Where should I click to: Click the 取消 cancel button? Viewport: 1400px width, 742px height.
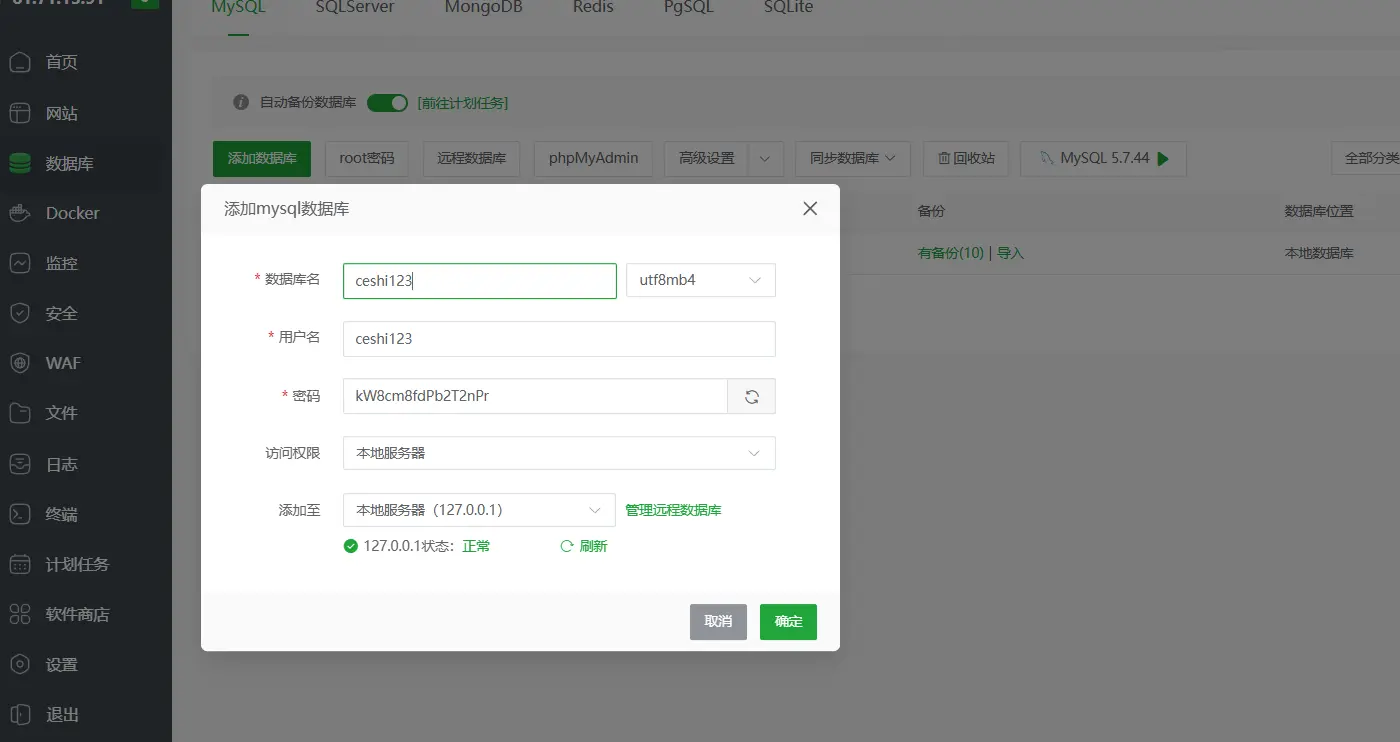click(x=718, y=621)
